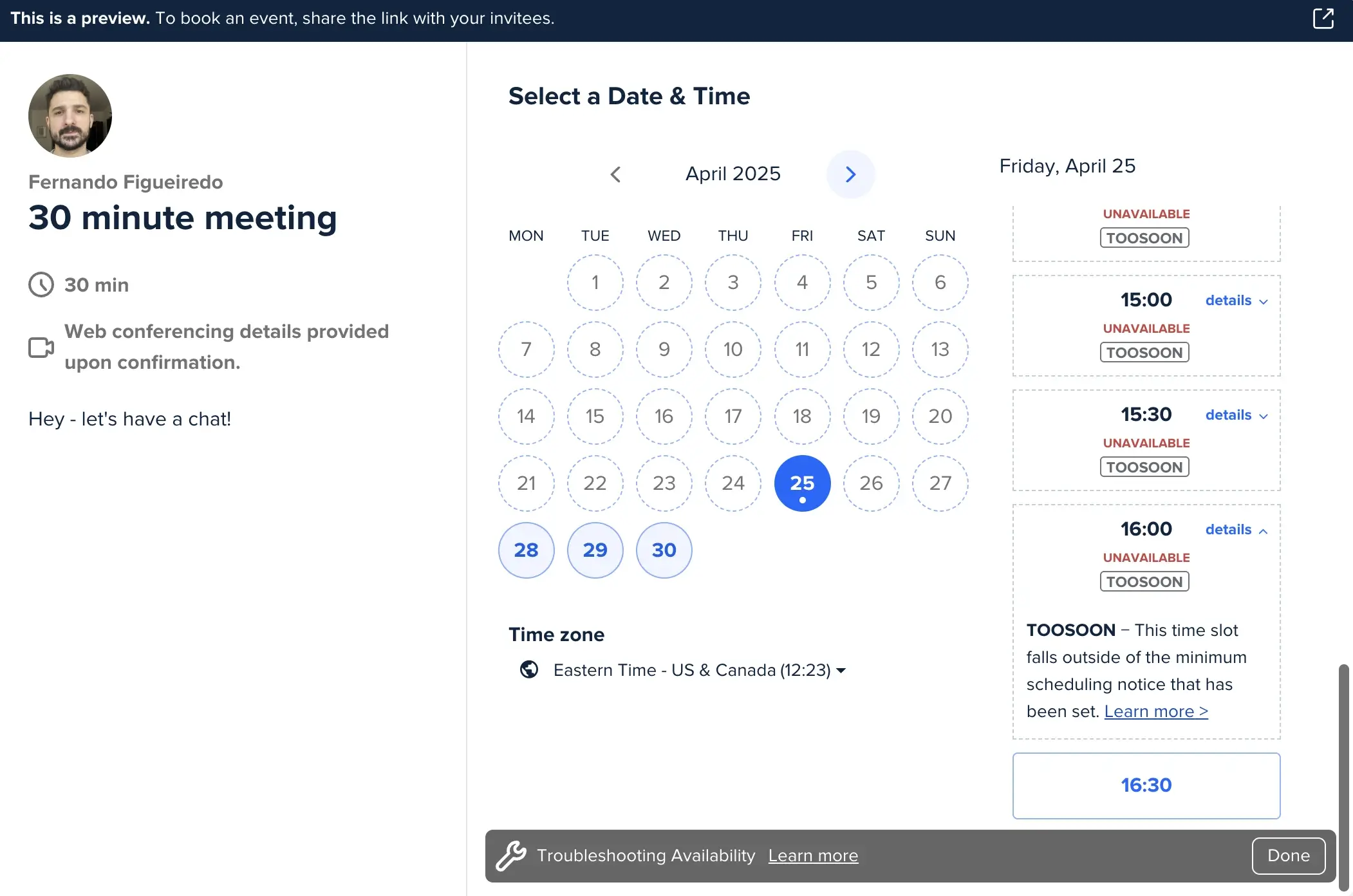Go to next month arrow
Screen dimensions: 1353x896
click(x=850, y=174)
